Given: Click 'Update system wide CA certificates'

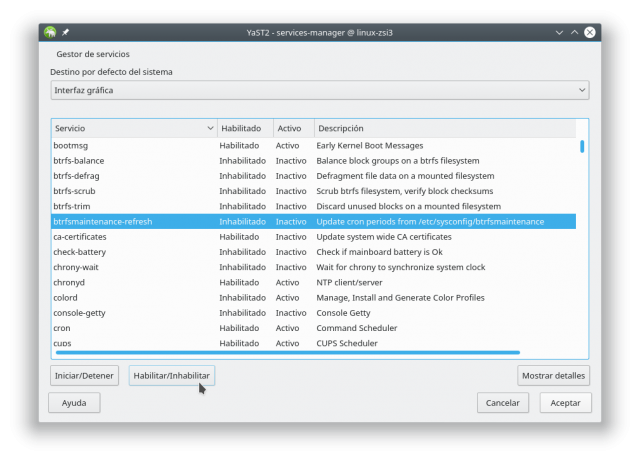Looking at the screenshot, I should click(x=384, y=237).
